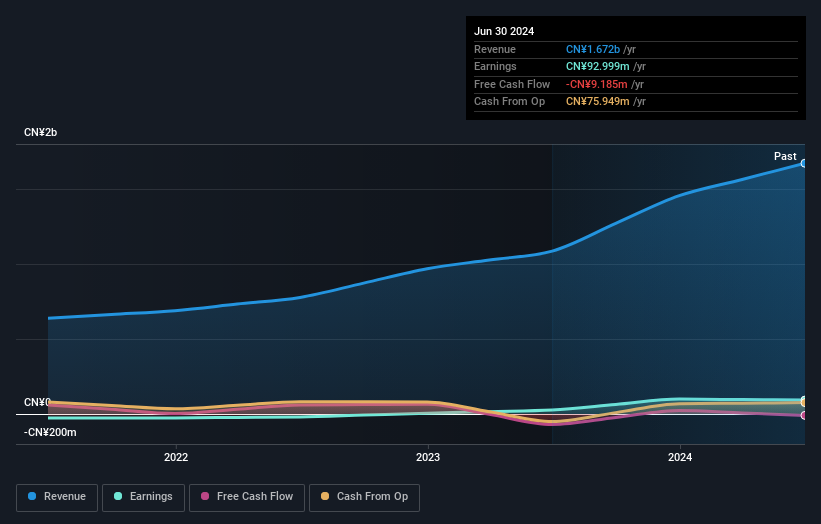Click the teal Earnings legend dot
Image resolution: width=821 pixels, height=524 pixels.
tap(118, 496)
